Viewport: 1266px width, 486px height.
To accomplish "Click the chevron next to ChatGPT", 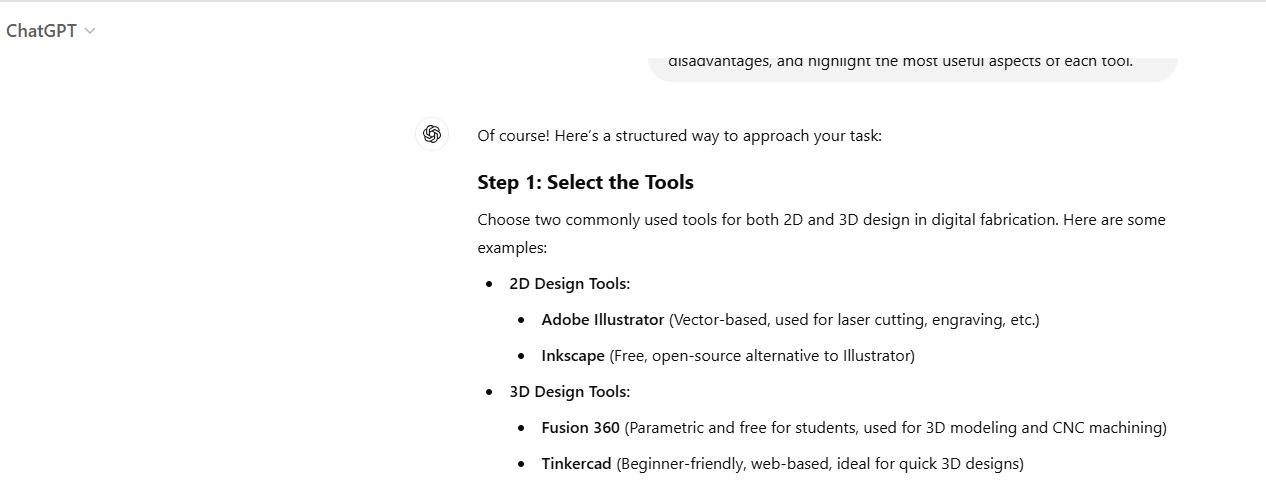I will click(91, 31).
